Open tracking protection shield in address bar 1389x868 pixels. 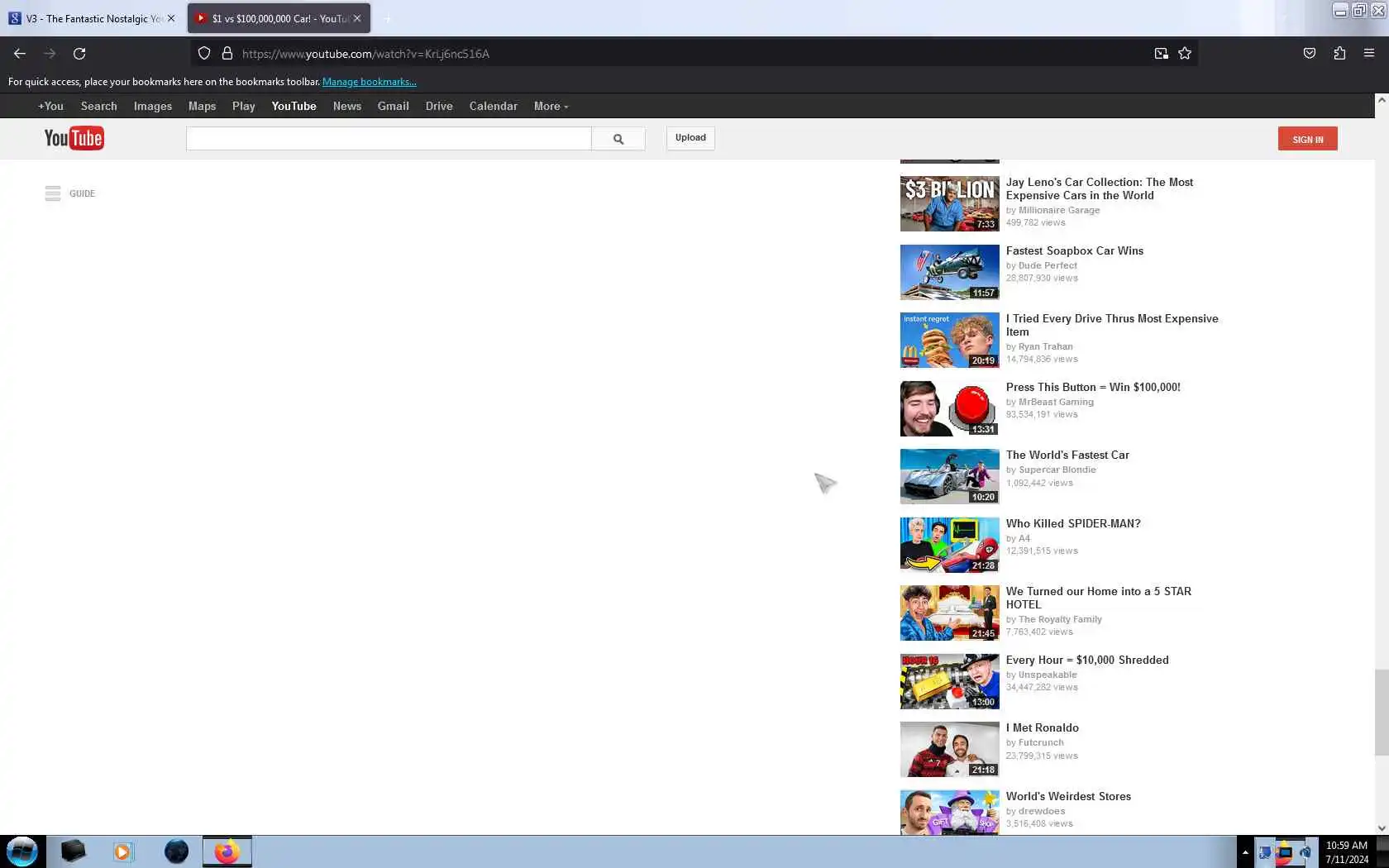click(204, 54)
